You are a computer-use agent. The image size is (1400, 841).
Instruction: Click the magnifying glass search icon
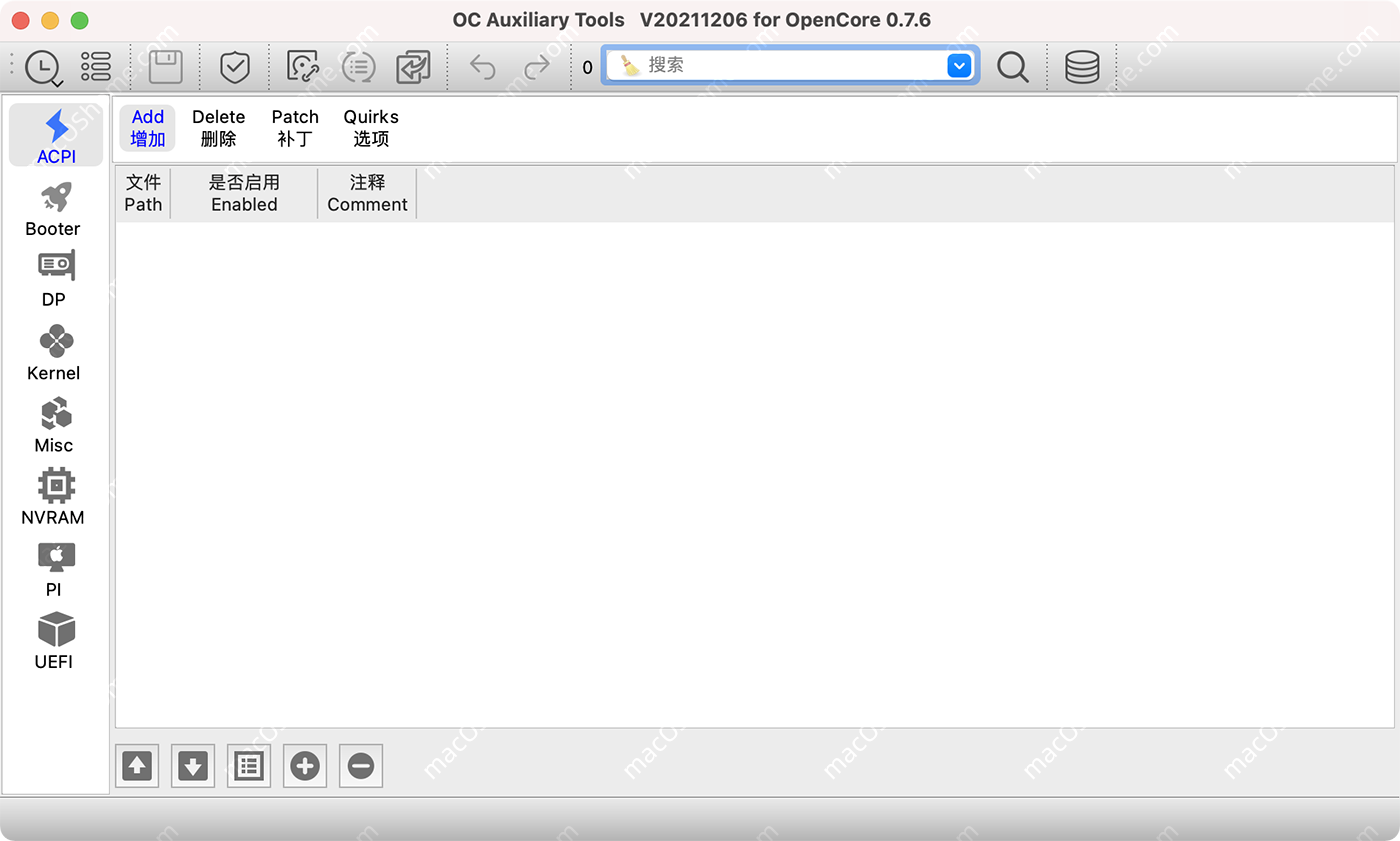coord(1013,67)
